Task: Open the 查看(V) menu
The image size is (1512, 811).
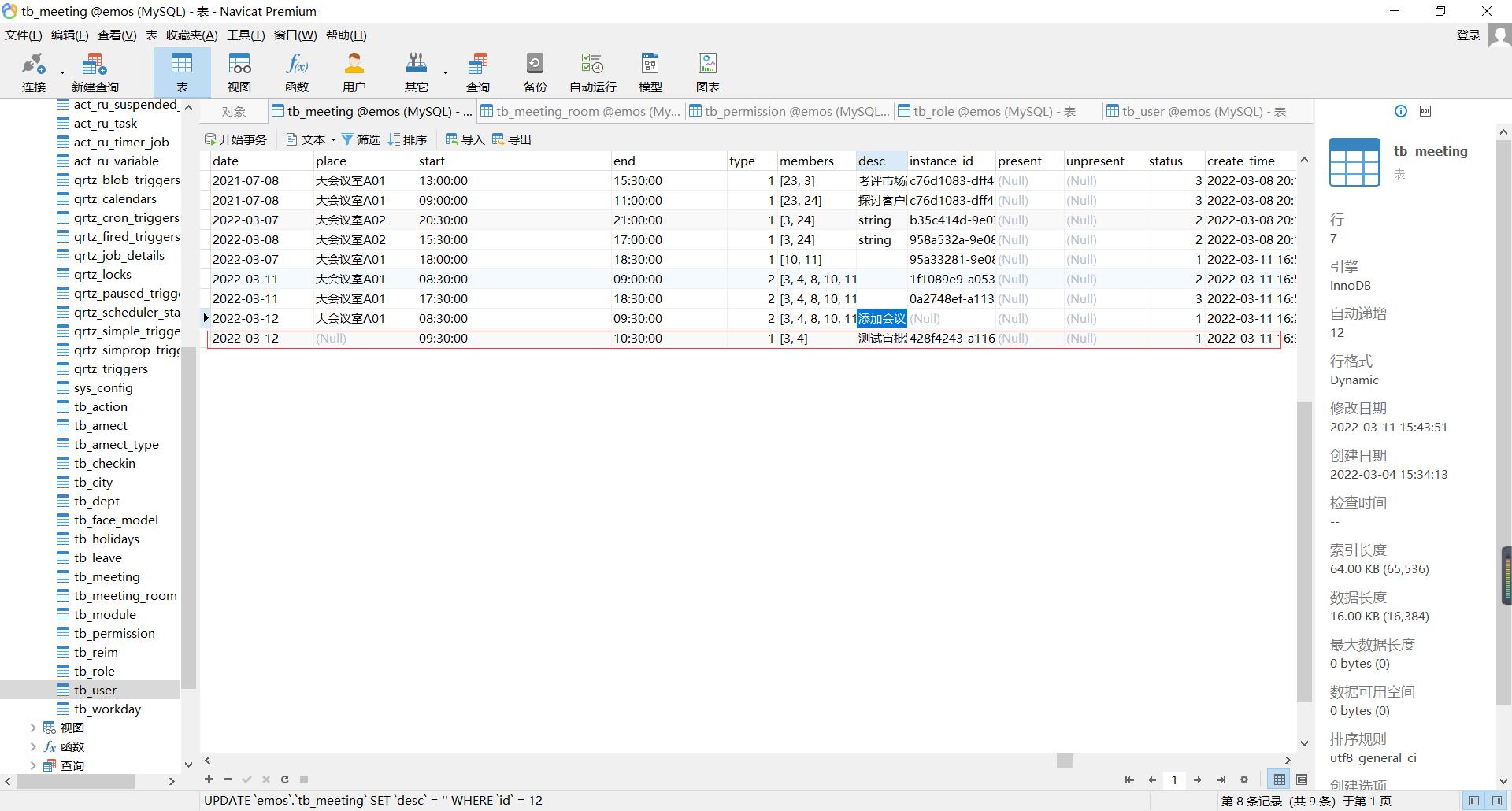Action: click(x=117, y=35)
